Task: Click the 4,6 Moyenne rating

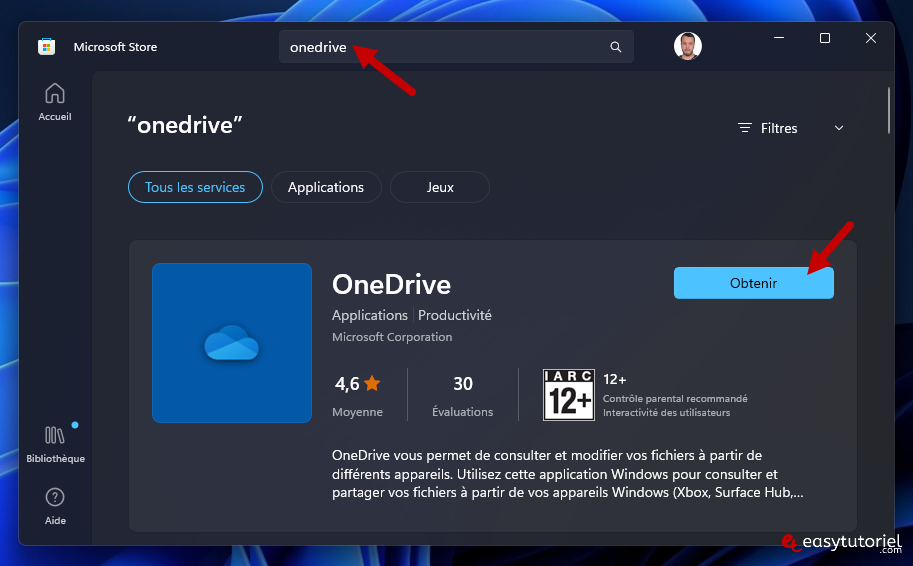Action: click(358, 395)
